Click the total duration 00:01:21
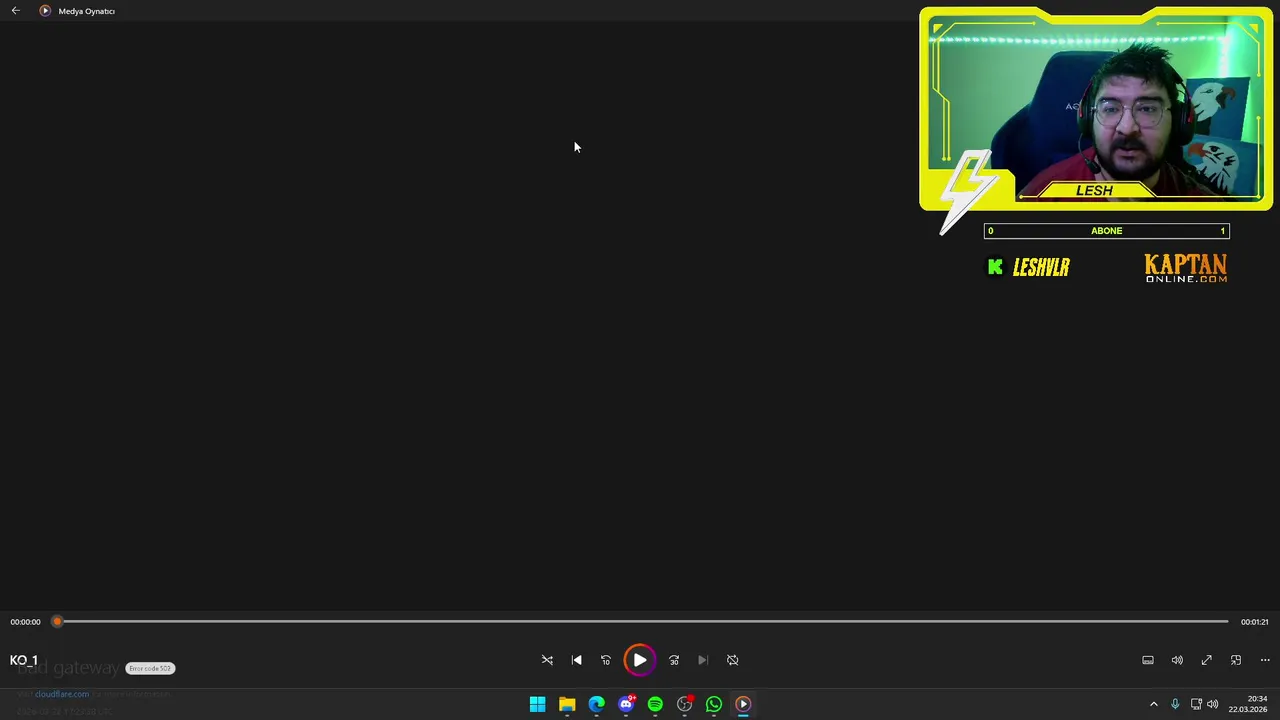Screen dimensions: 1280x720 1254,622
